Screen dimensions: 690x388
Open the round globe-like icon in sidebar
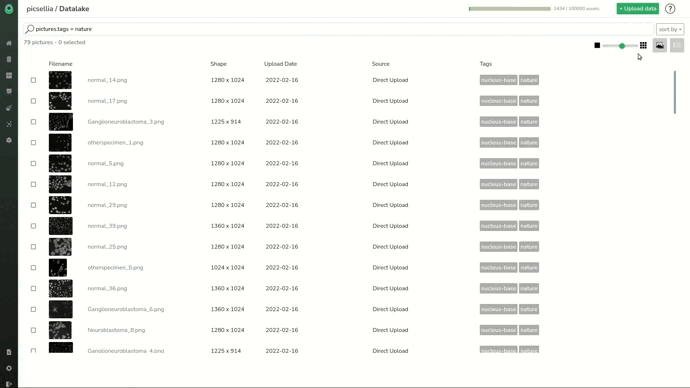9,140
